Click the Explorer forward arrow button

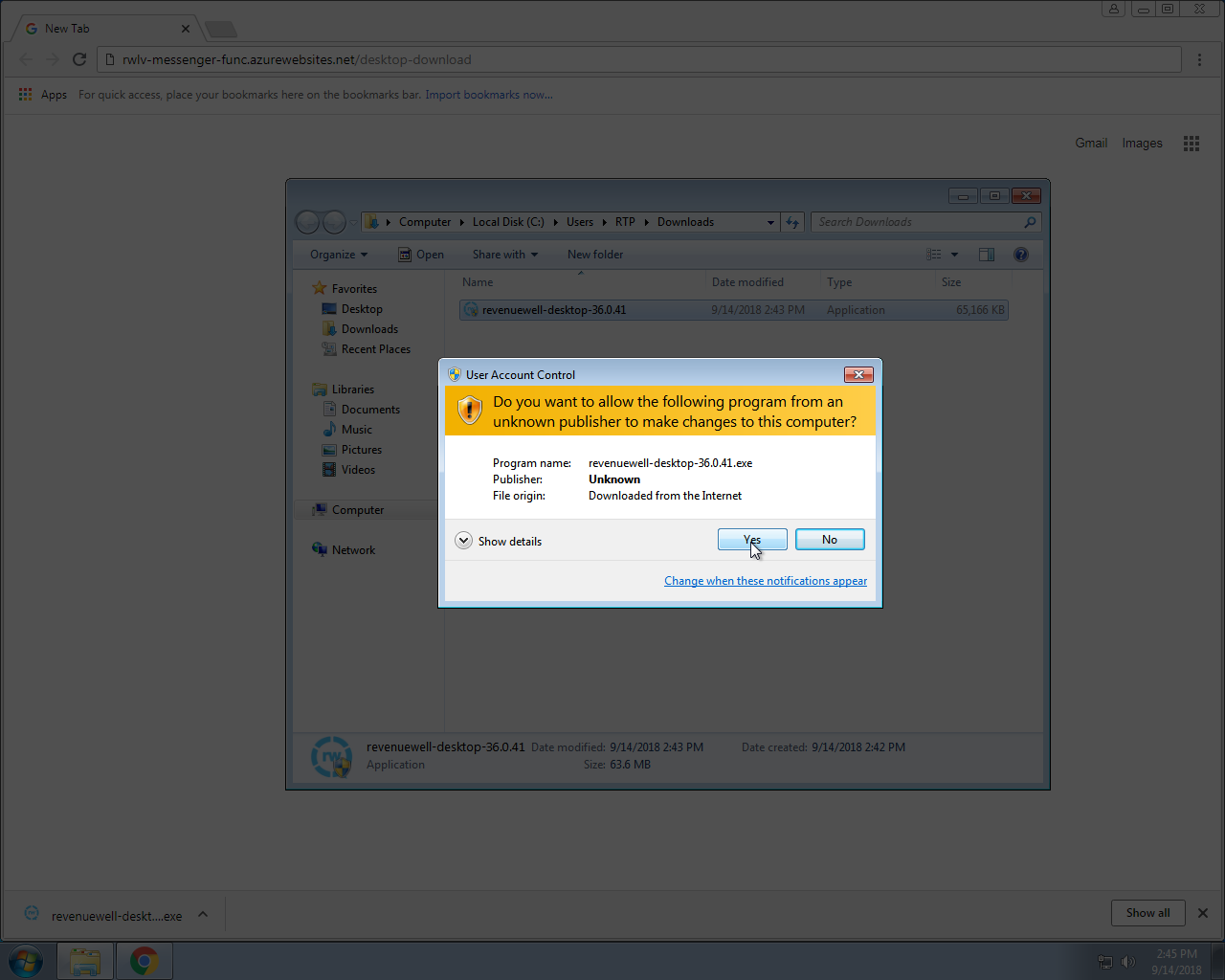coord(334,222)
